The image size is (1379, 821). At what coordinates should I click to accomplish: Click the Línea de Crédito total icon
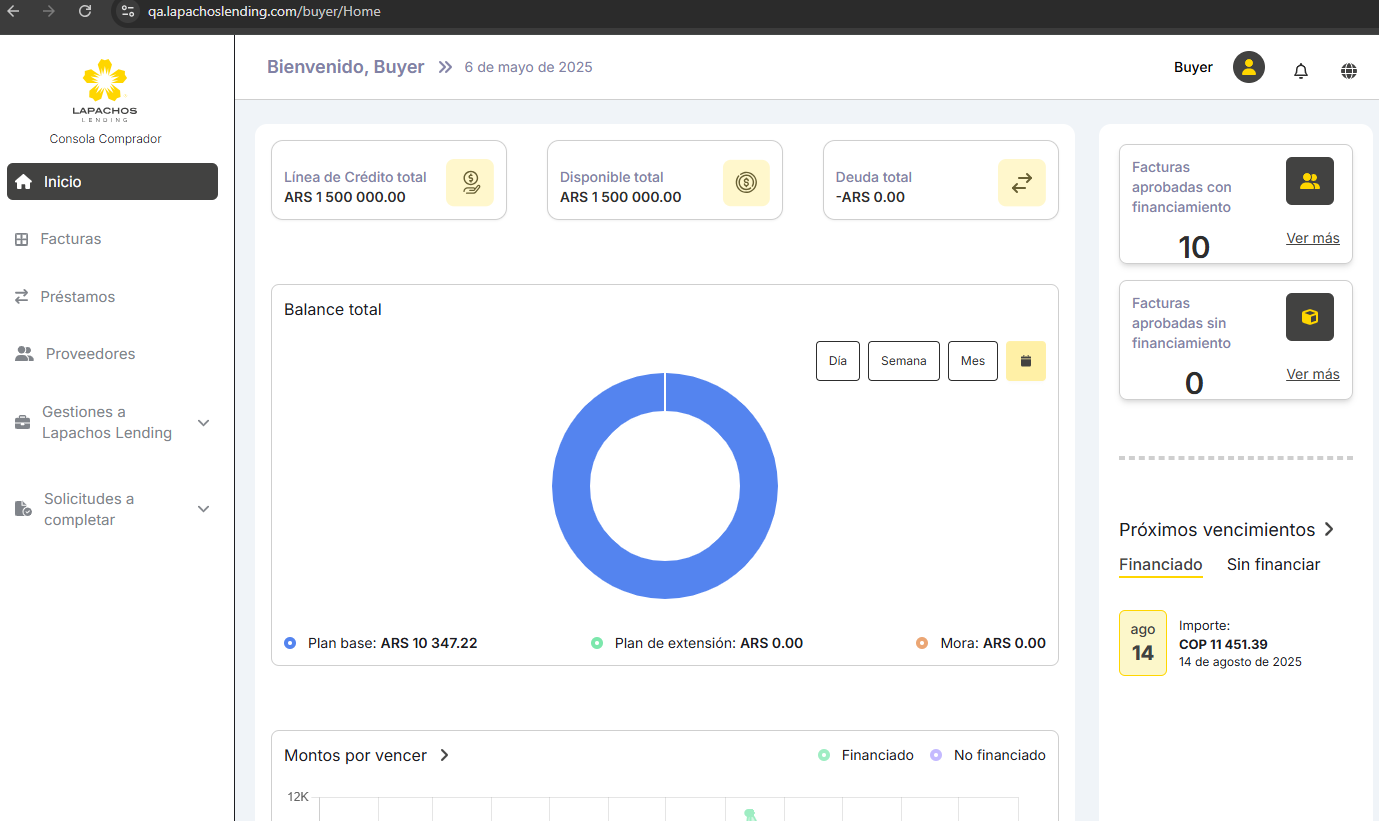[x=470, y=183]
